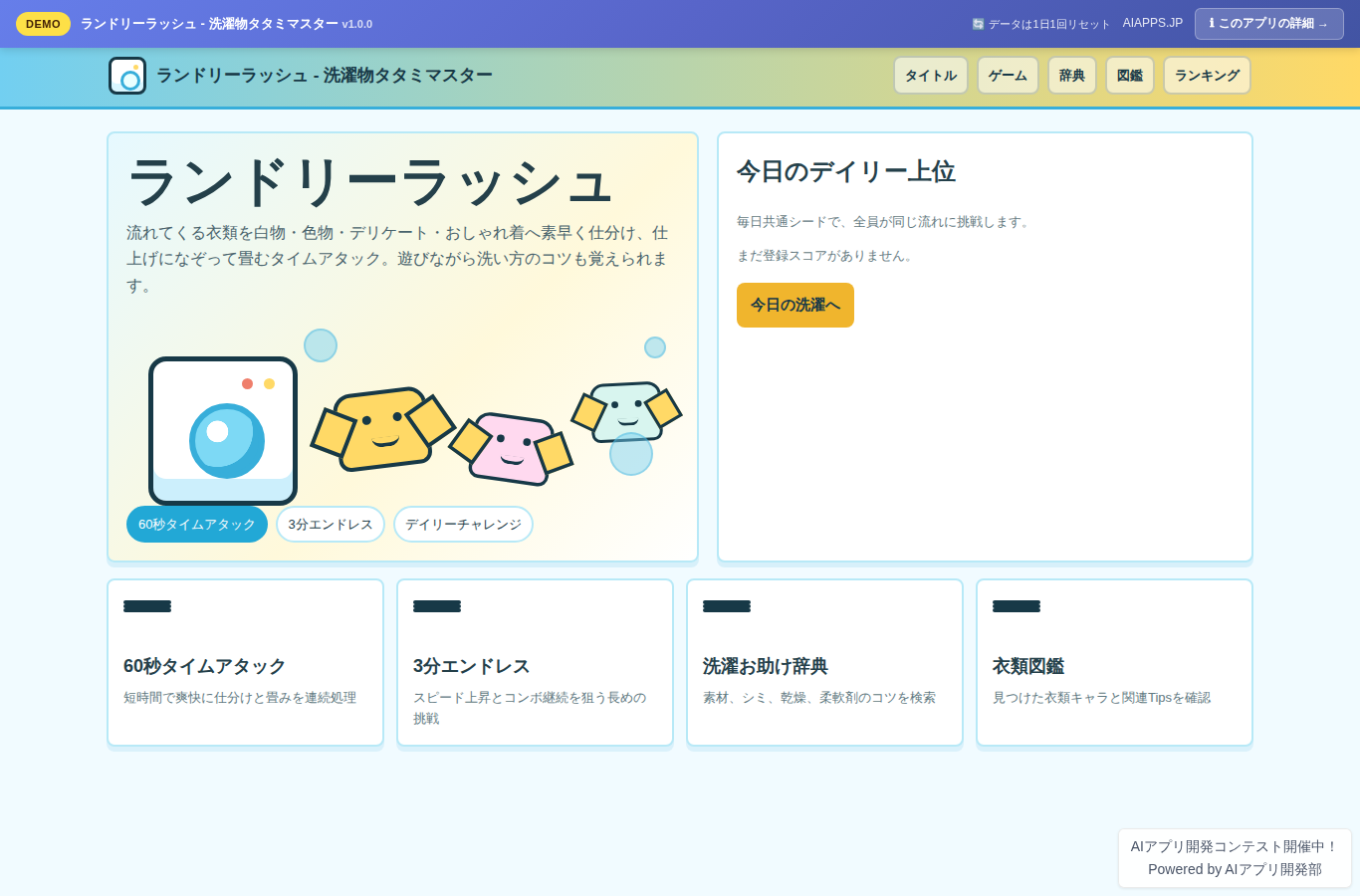Click the dark icon on 60秒タイムアタック card
This screenshot has height=896, width=1360.
tap(147, 606)
